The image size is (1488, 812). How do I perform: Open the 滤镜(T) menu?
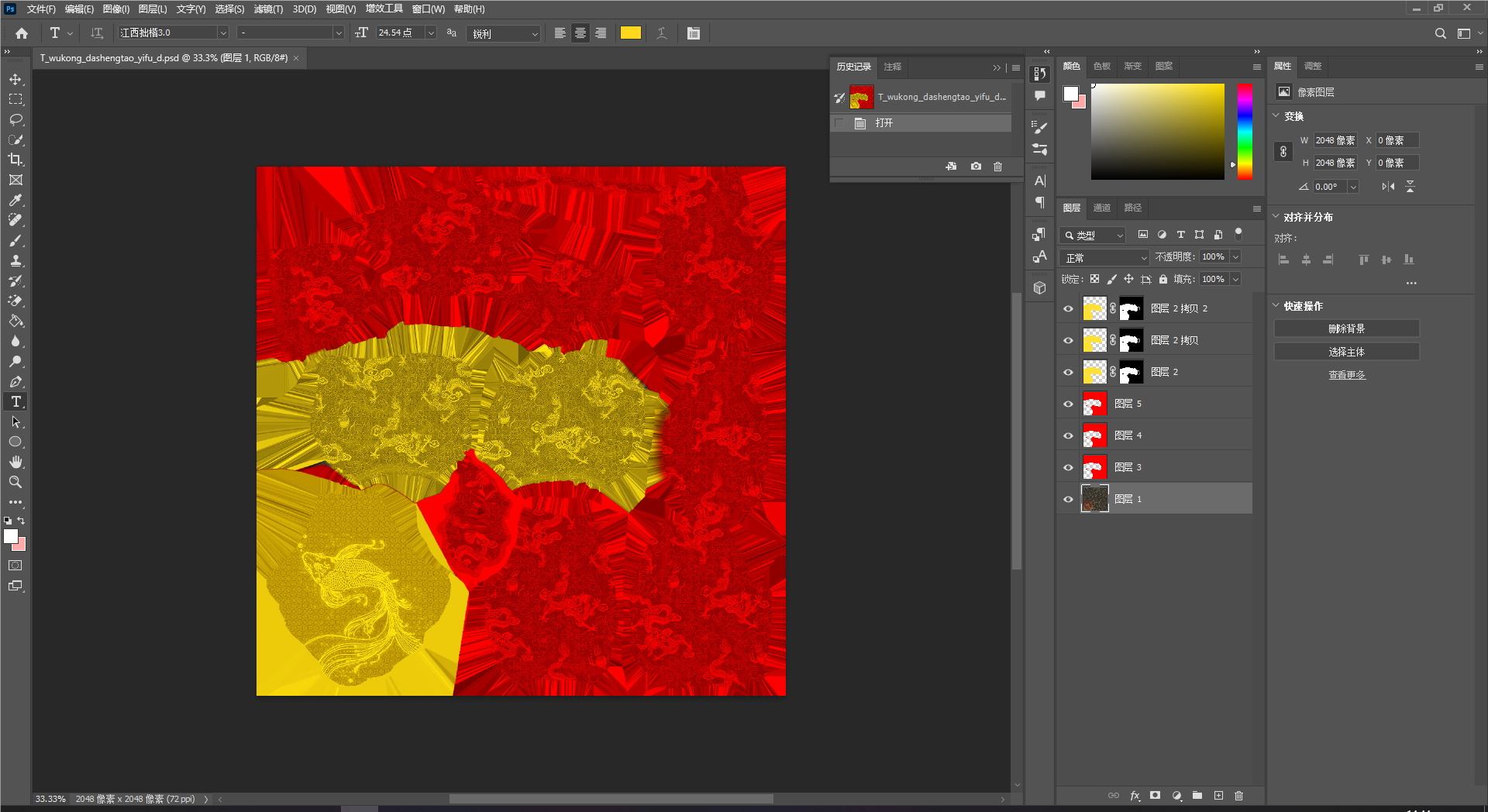268,9
